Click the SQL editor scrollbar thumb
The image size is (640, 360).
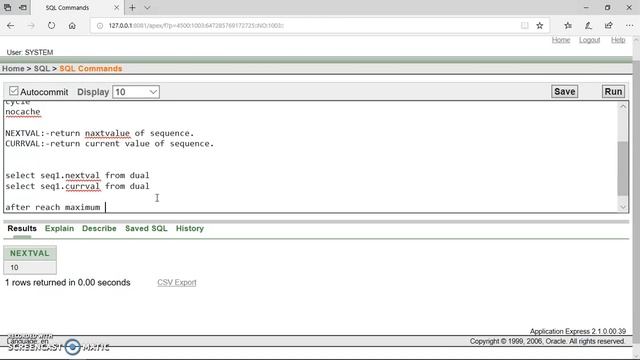coord(623,169)
